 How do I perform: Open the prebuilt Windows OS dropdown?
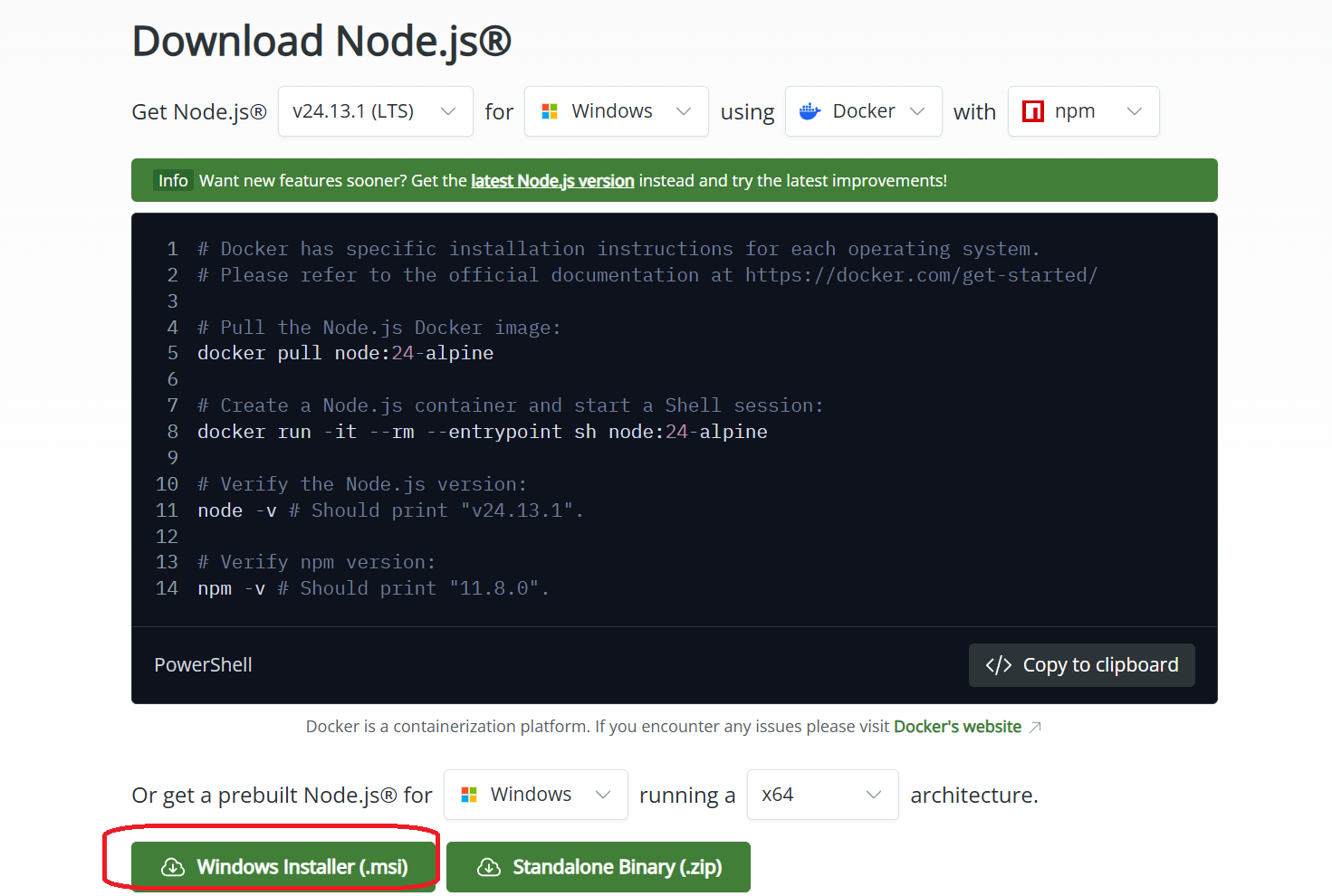coord(535,795)
